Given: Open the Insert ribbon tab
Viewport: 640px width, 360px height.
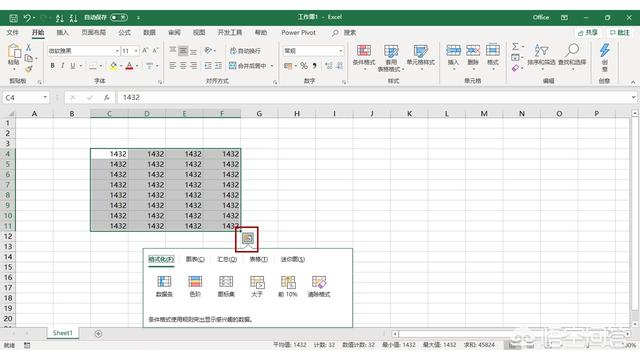Looking at the screenshot, I should click(x=62, y=33).
